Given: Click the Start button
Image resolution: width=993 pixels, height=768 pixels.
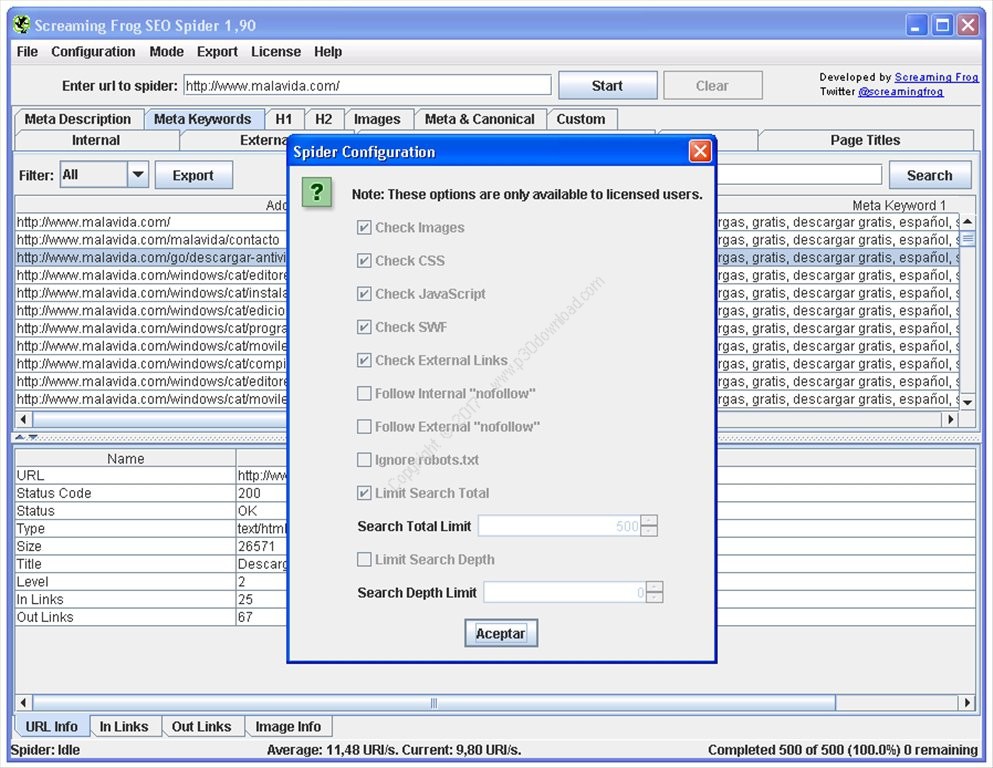Looking at the screenshot, I should (x=607, y=85).
